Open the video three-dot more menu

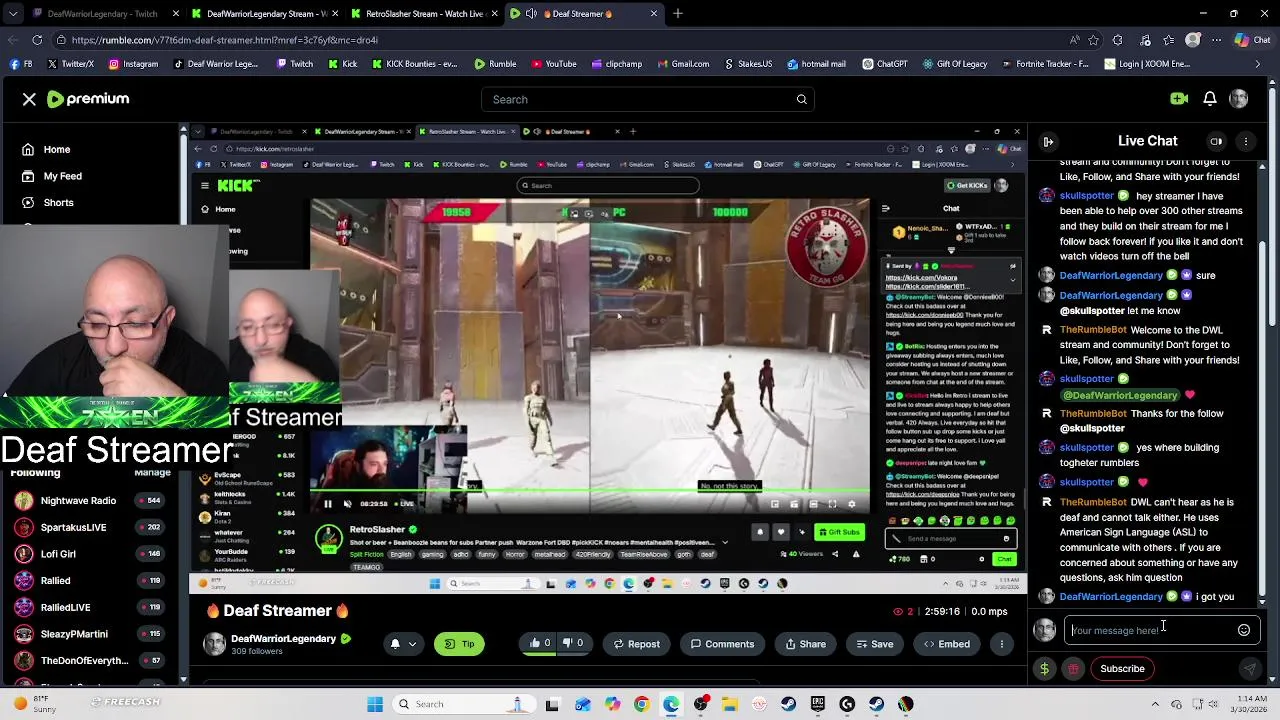pyautogui.click(x=1002, y=644)
